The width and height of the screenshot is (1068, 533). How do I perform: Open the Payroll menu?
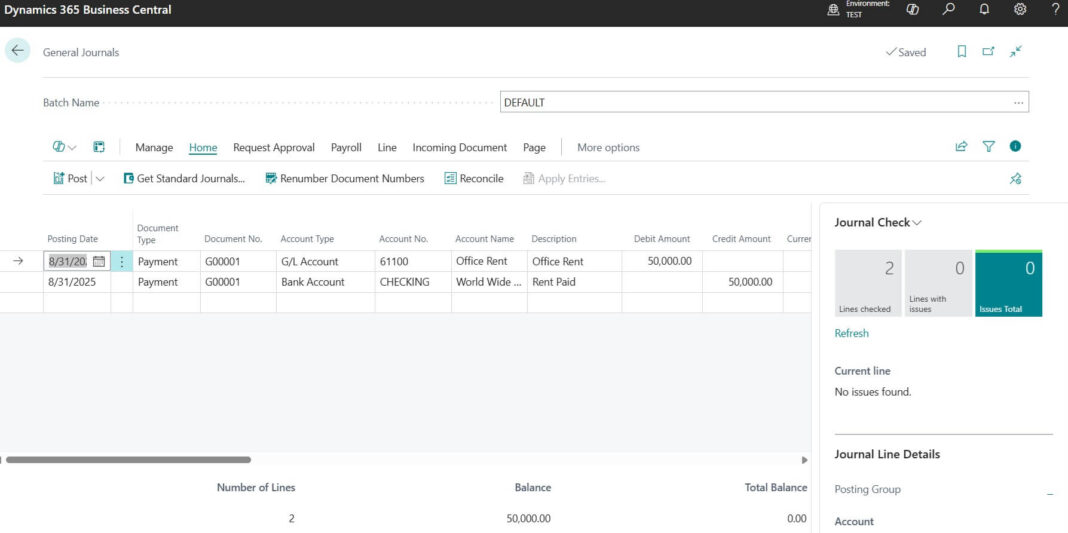(x=346, y=148)
